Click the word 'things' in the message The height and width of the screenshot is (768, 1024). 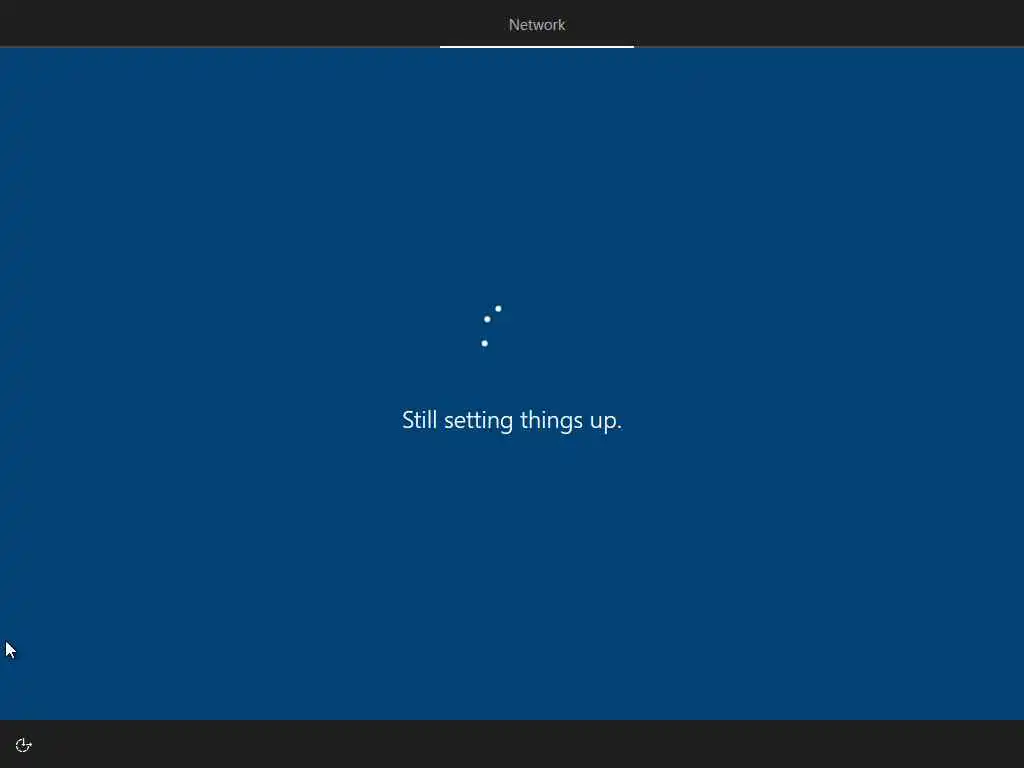click(x=551, y=421)
